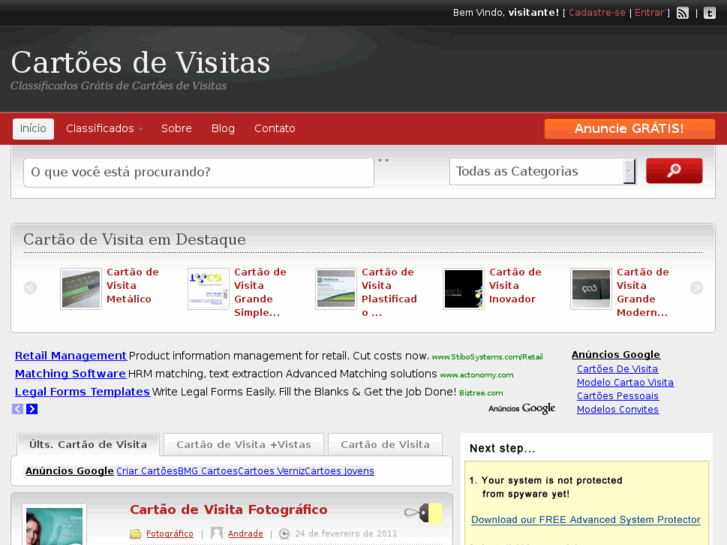Click the Matching Software ad link
Image resolution: width=727 pixels, height=545 pixels.
pos(70,374)
